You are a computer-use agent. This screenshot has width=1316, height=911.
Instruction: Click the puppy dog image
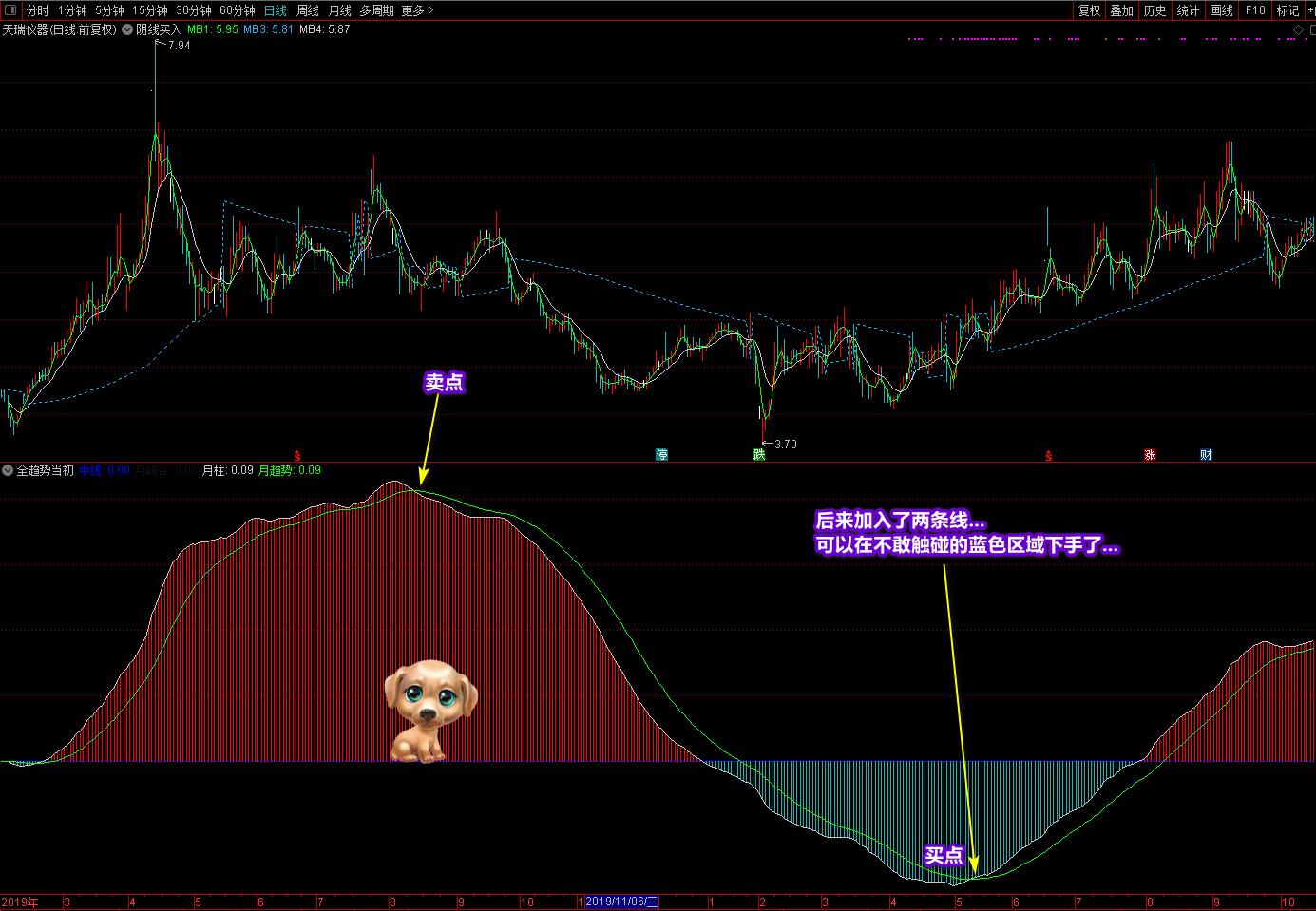tap(429, 711)
